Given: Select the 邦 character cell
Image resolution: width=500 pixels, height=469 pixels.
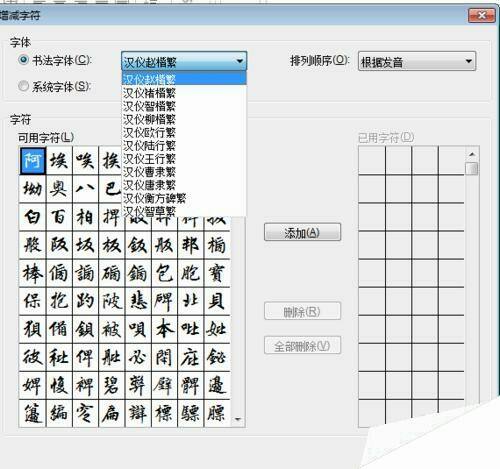Looking at the screenshot, I should 190,245.
